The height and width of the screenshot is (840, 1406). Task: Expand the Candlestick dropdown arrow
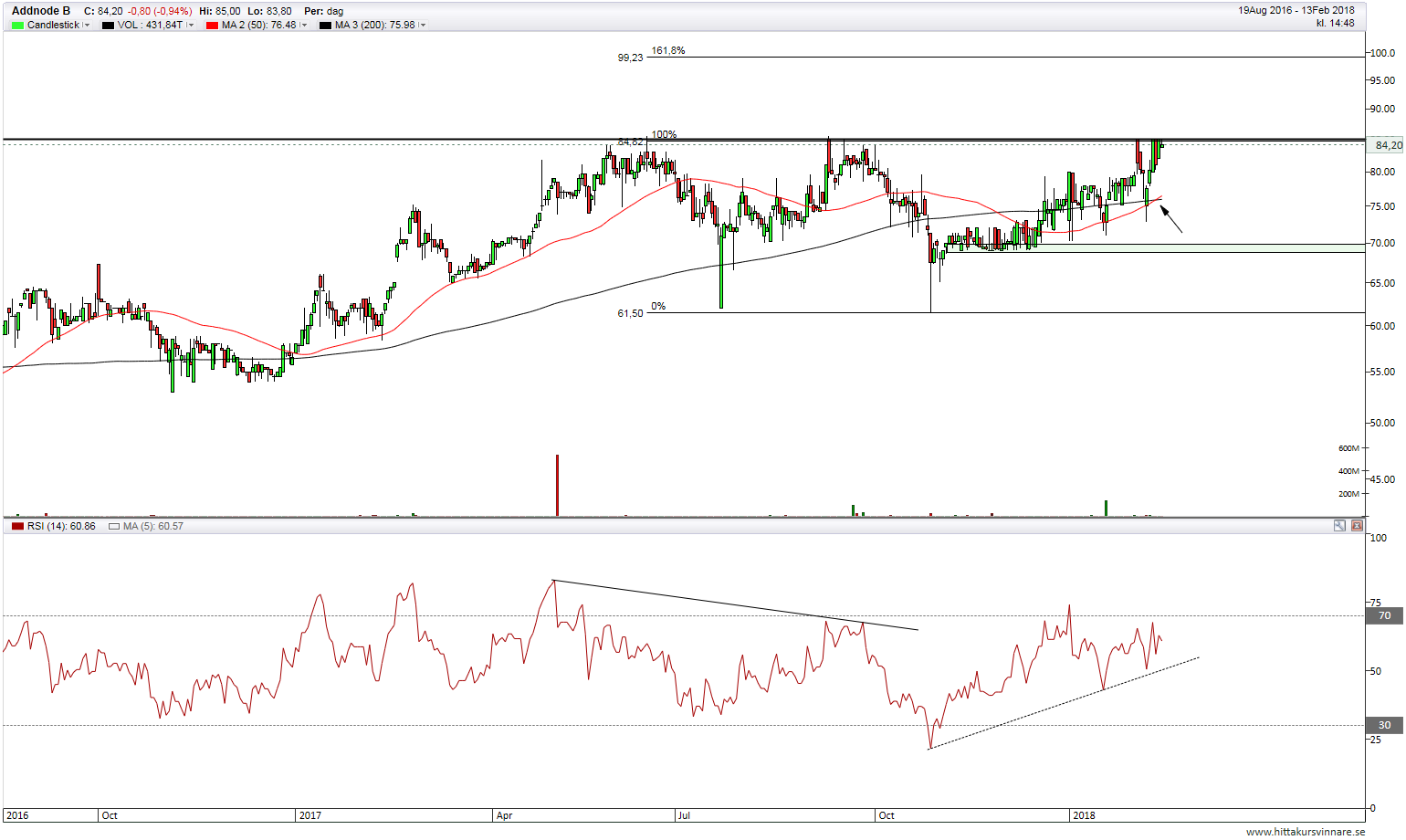tap(87, 26)
